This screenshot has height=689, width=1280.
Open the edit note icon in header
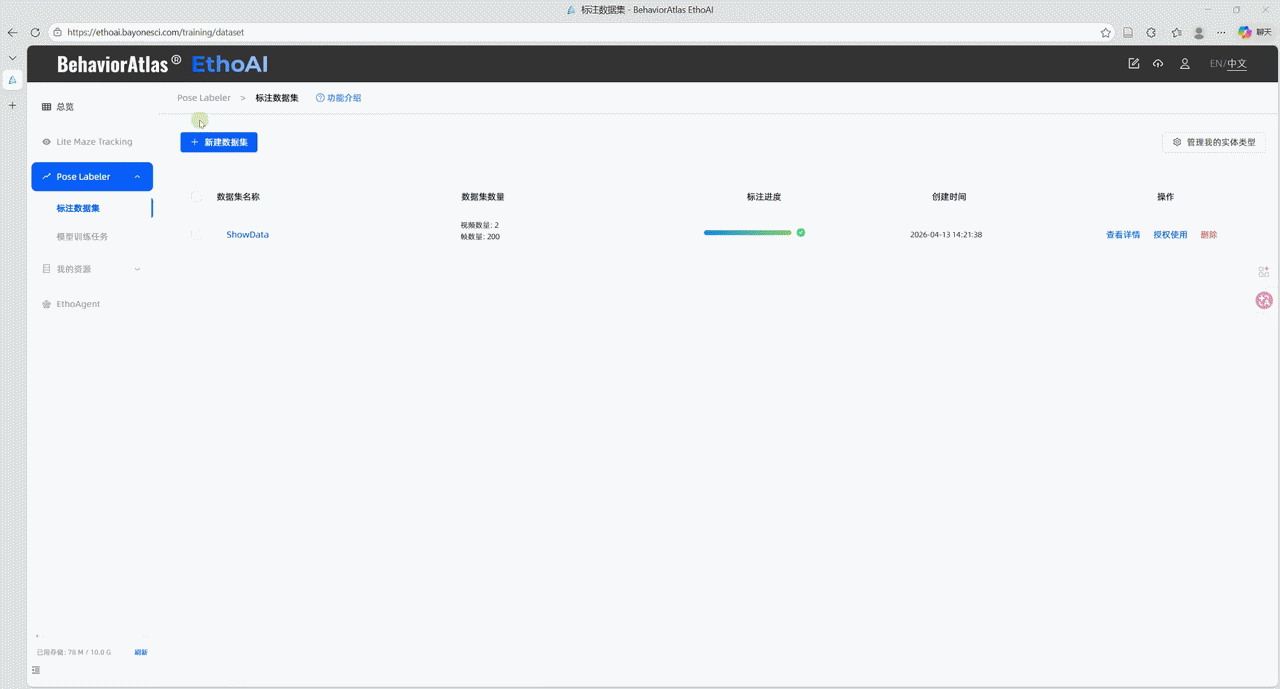1133,64
